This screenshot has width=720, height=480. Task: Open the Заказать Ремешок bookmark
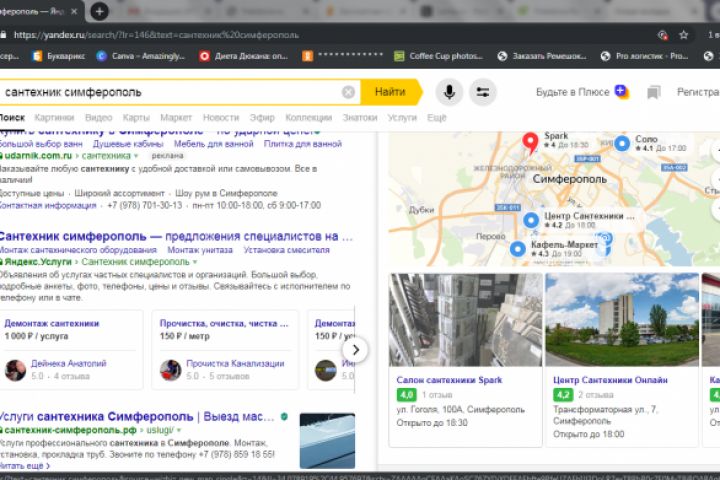pos(542,56)
